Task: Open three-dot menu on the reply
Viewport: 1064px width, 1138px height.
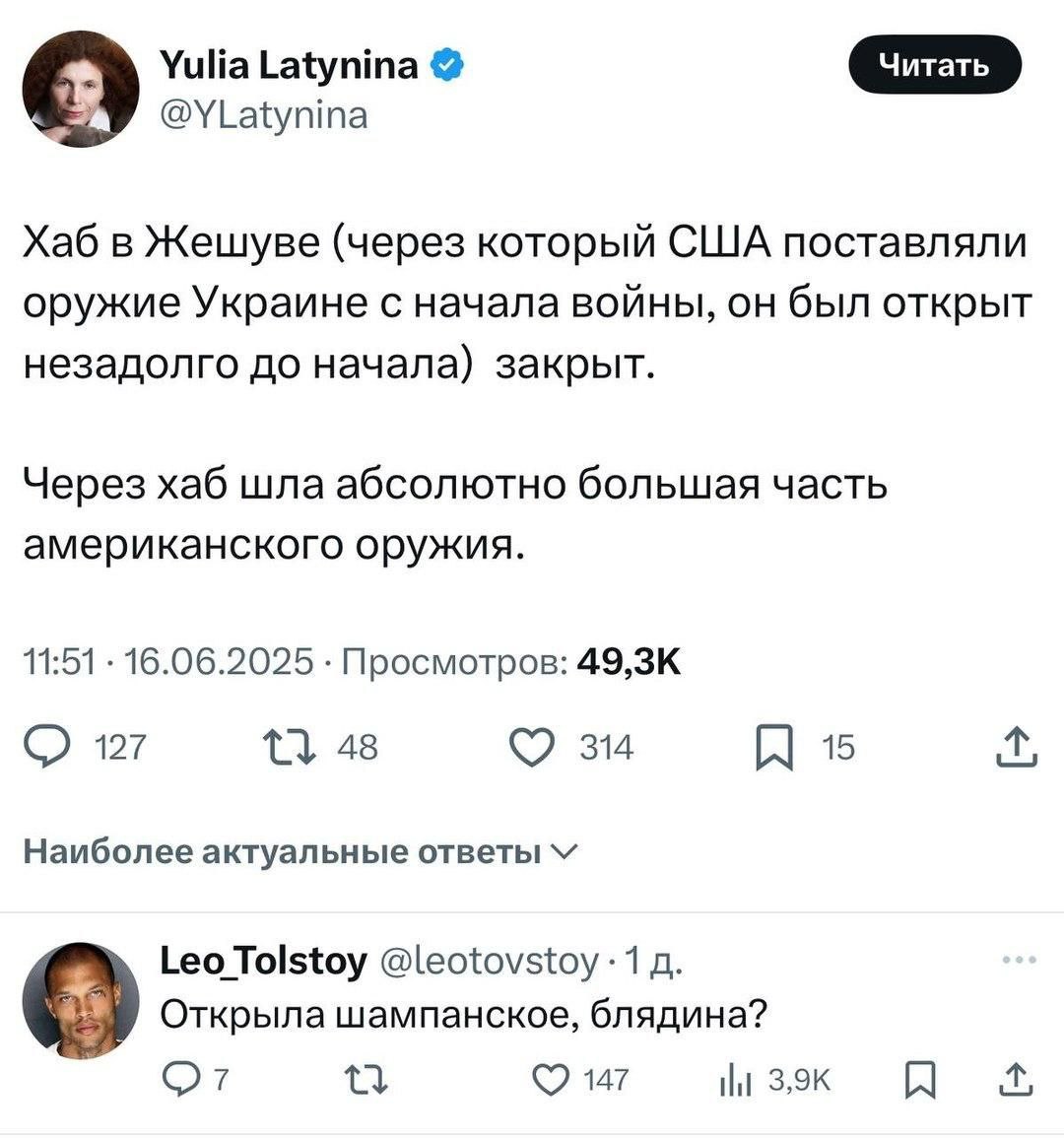Action: pos(1018,959)
